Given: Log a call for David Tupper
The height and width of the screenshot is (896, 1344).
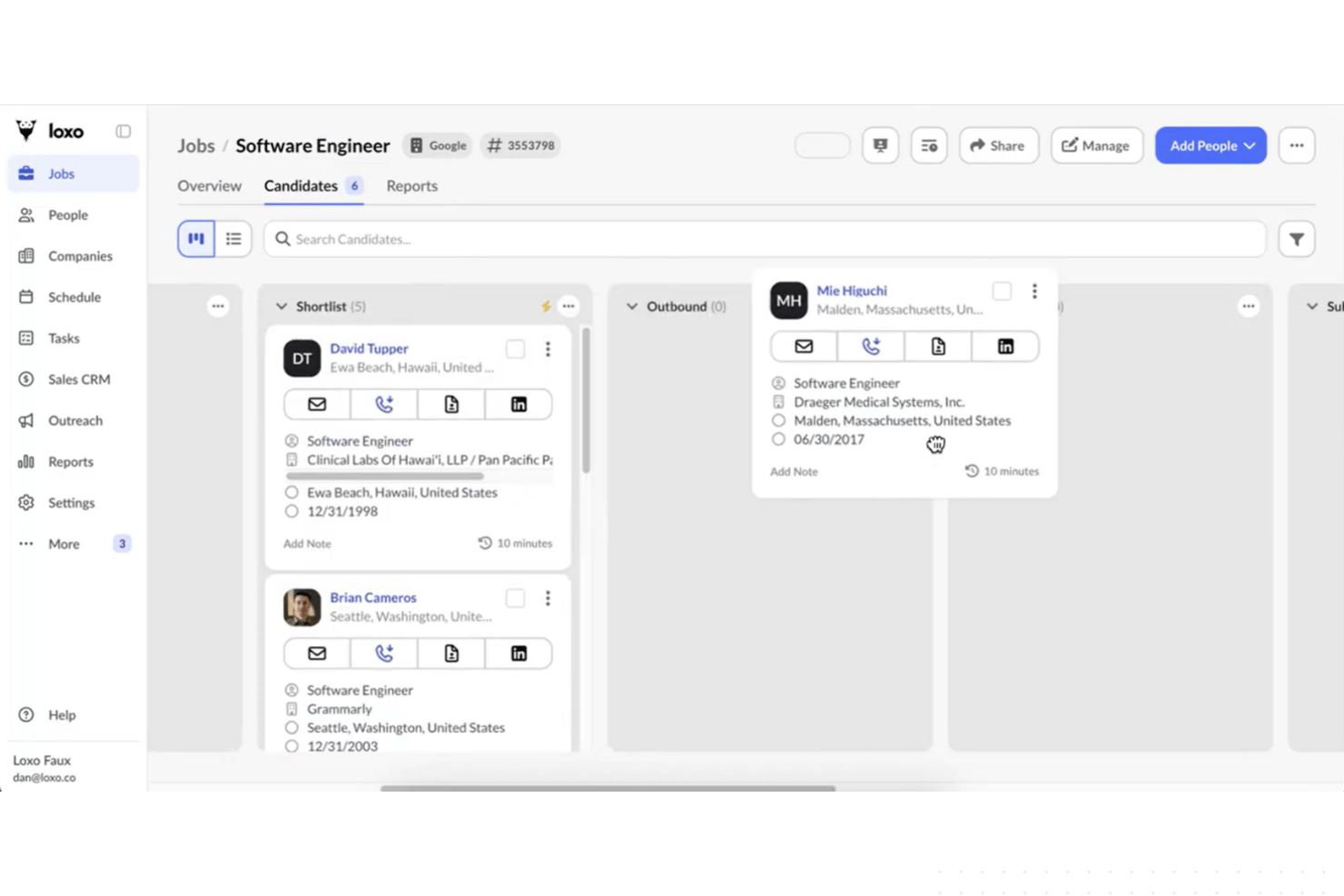Looking at the screenshot, I should (x=384, y=404).
